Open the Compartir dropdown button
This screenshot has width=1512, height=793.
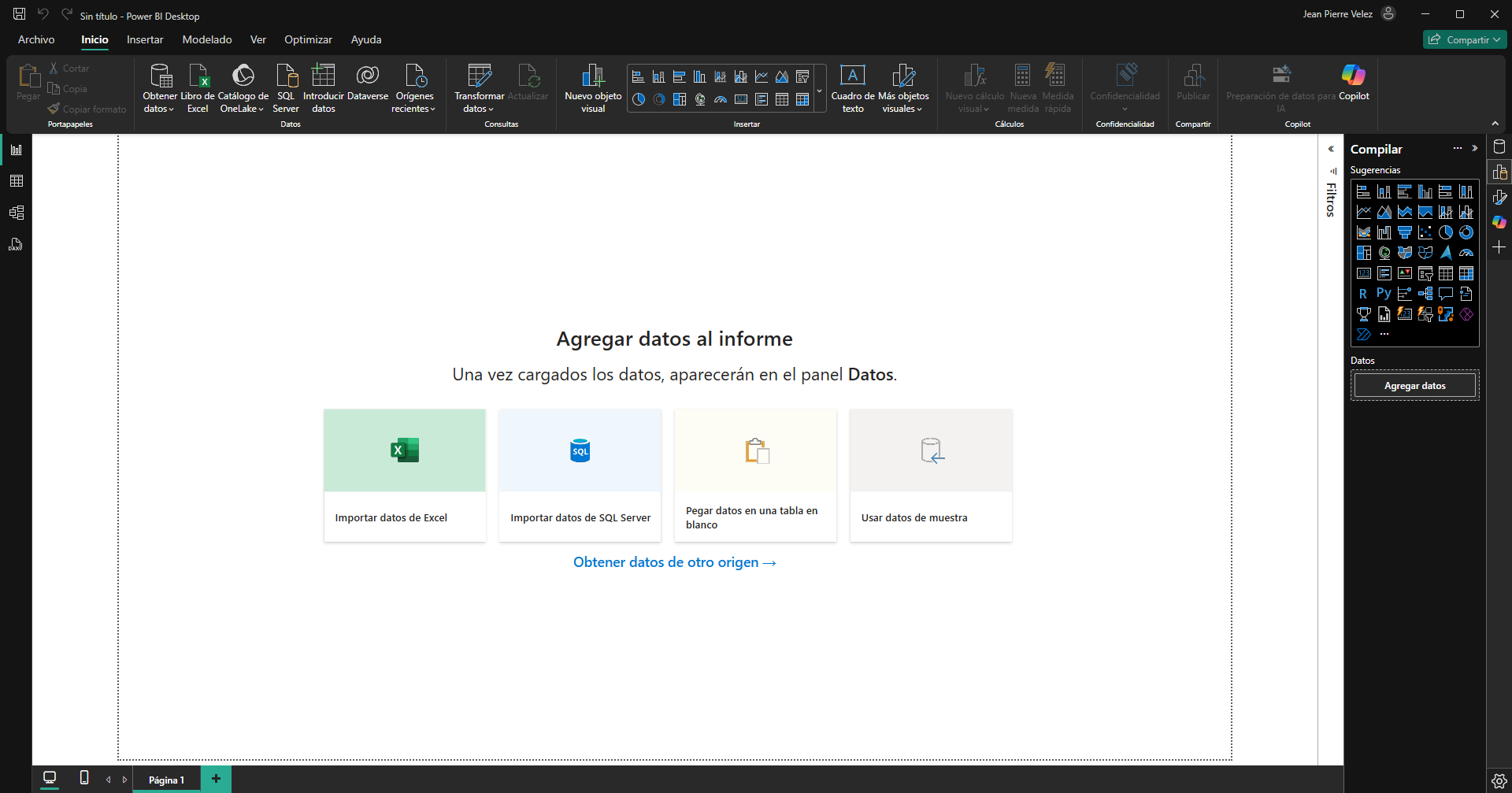click(1465, 39)
